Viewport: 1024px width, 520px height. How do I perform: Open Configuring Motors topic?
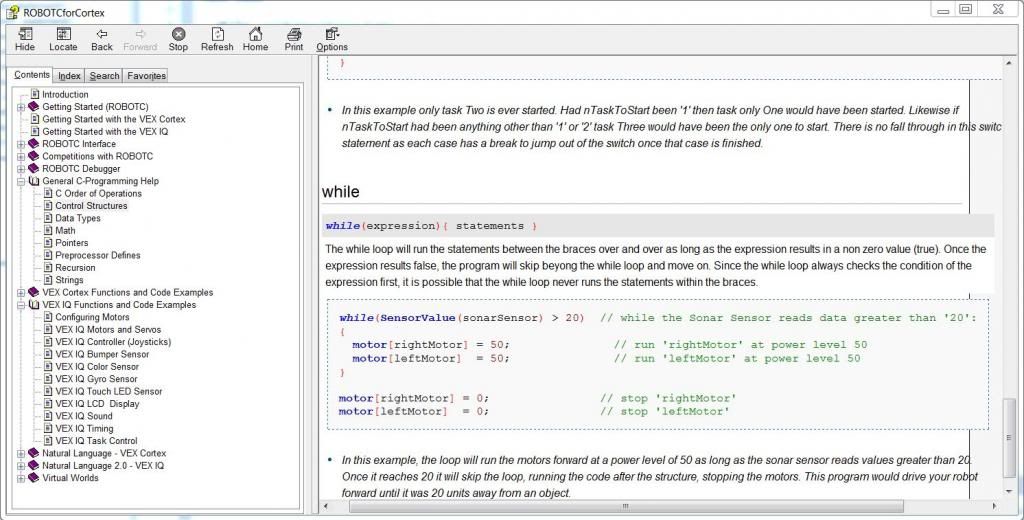(x=92, y=317)
